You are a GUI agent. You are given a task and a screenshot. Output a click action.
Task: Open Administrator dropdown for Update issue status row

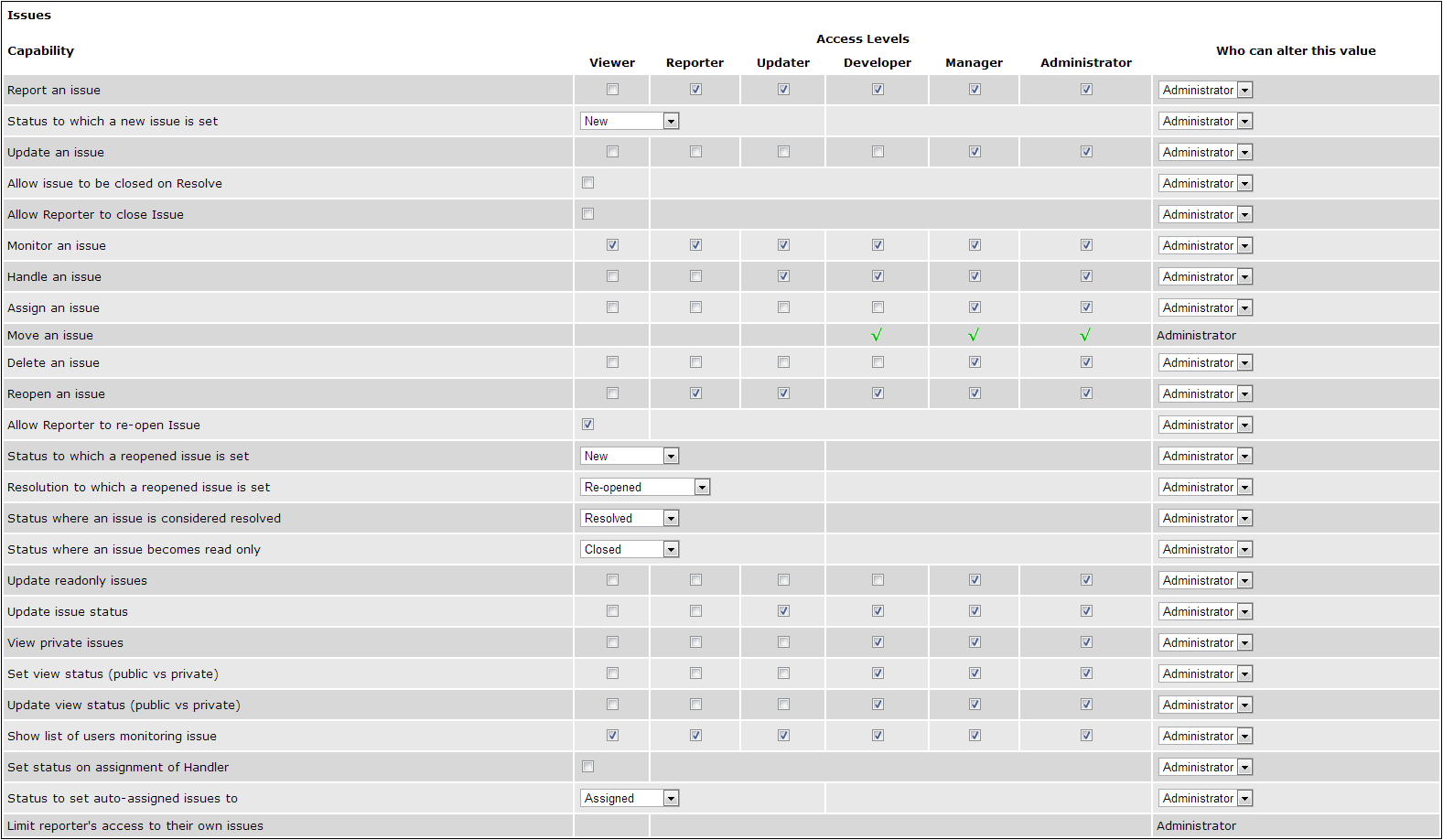(1205, 611)
